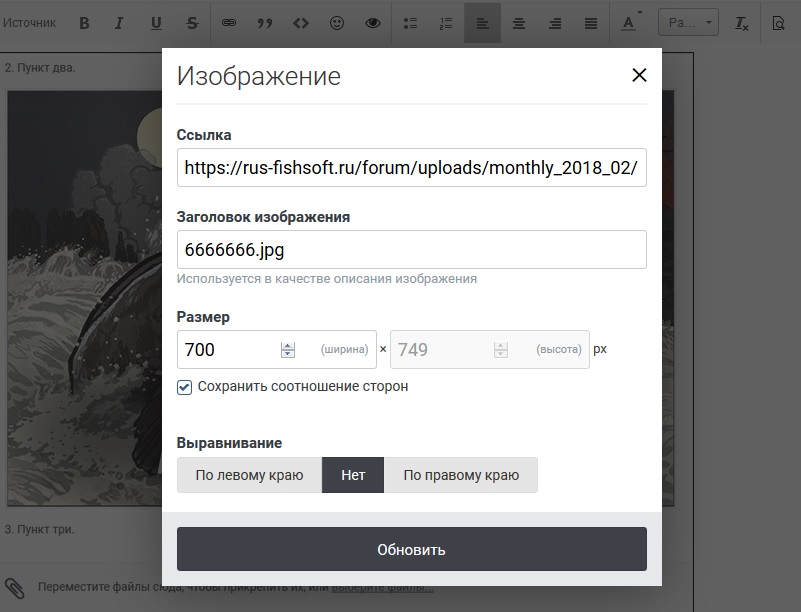Viewport: 801px width, 612px height.
Task: Expand the text color picker
Action: click(631, 22)
